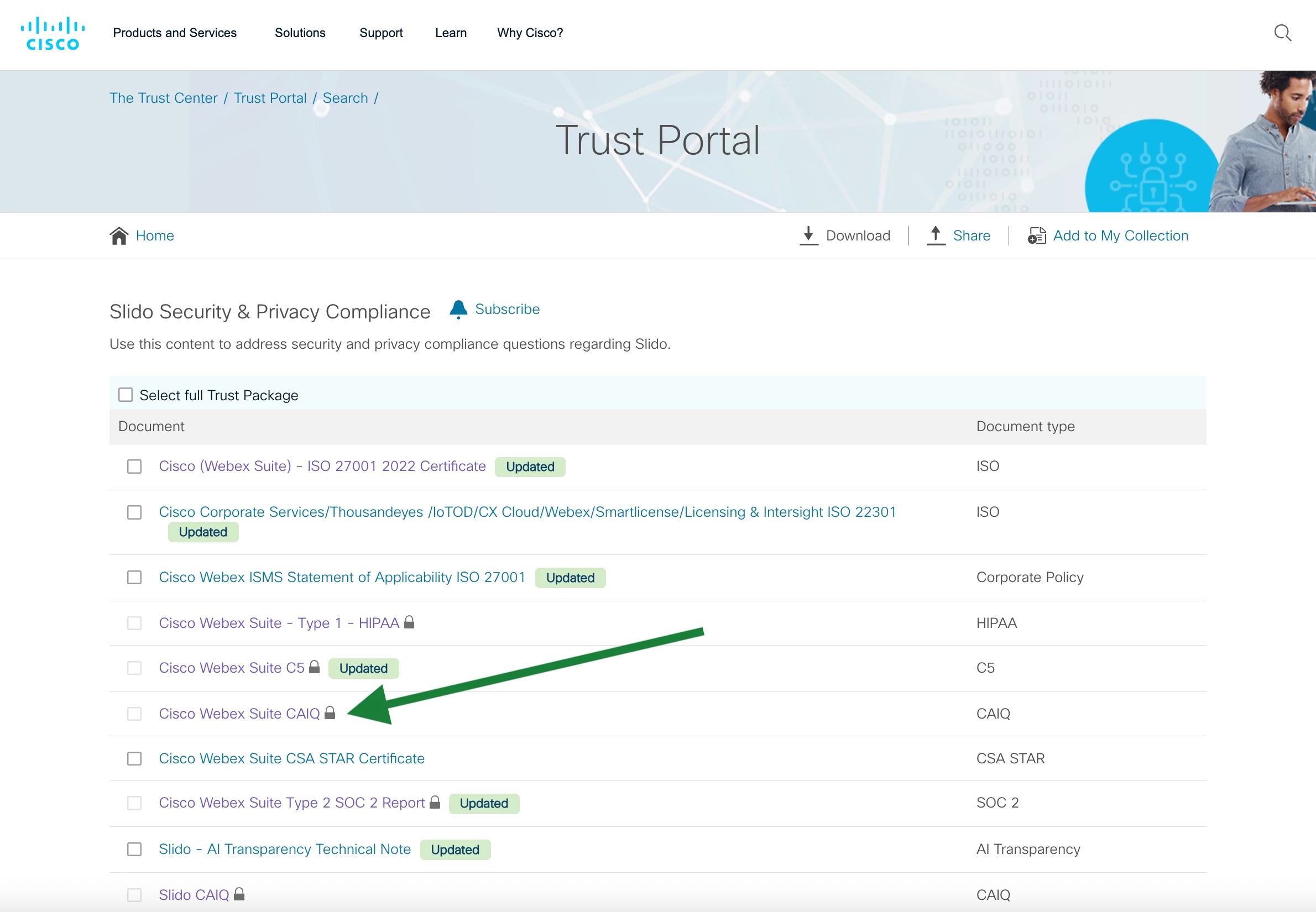The image size is (1316, 912).
Task: Check the Slido AI Transparency Technical Note box
Action: (134, 849)
